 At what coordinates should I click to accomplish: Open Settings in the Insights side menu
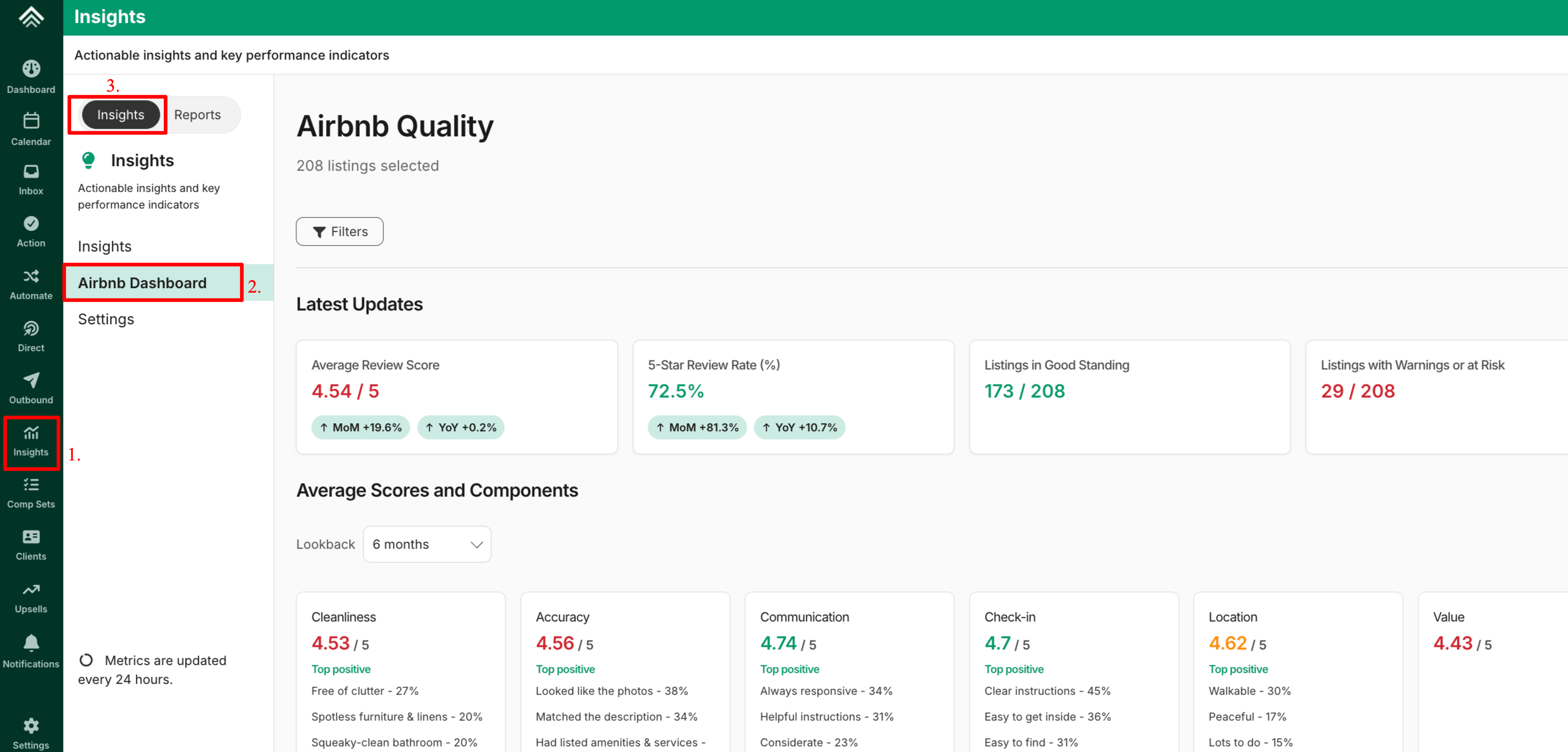[106, 319]
